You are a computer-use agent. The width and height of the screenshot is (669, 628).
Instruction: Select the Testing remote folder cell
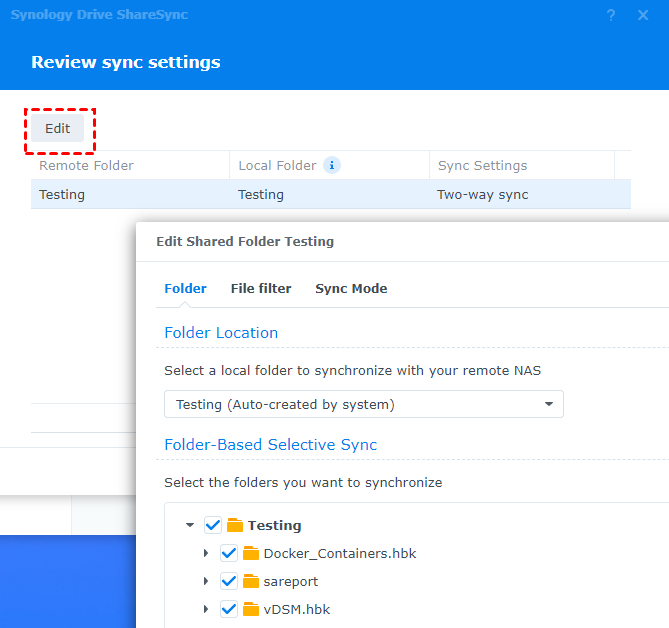[x=62, y=195]
